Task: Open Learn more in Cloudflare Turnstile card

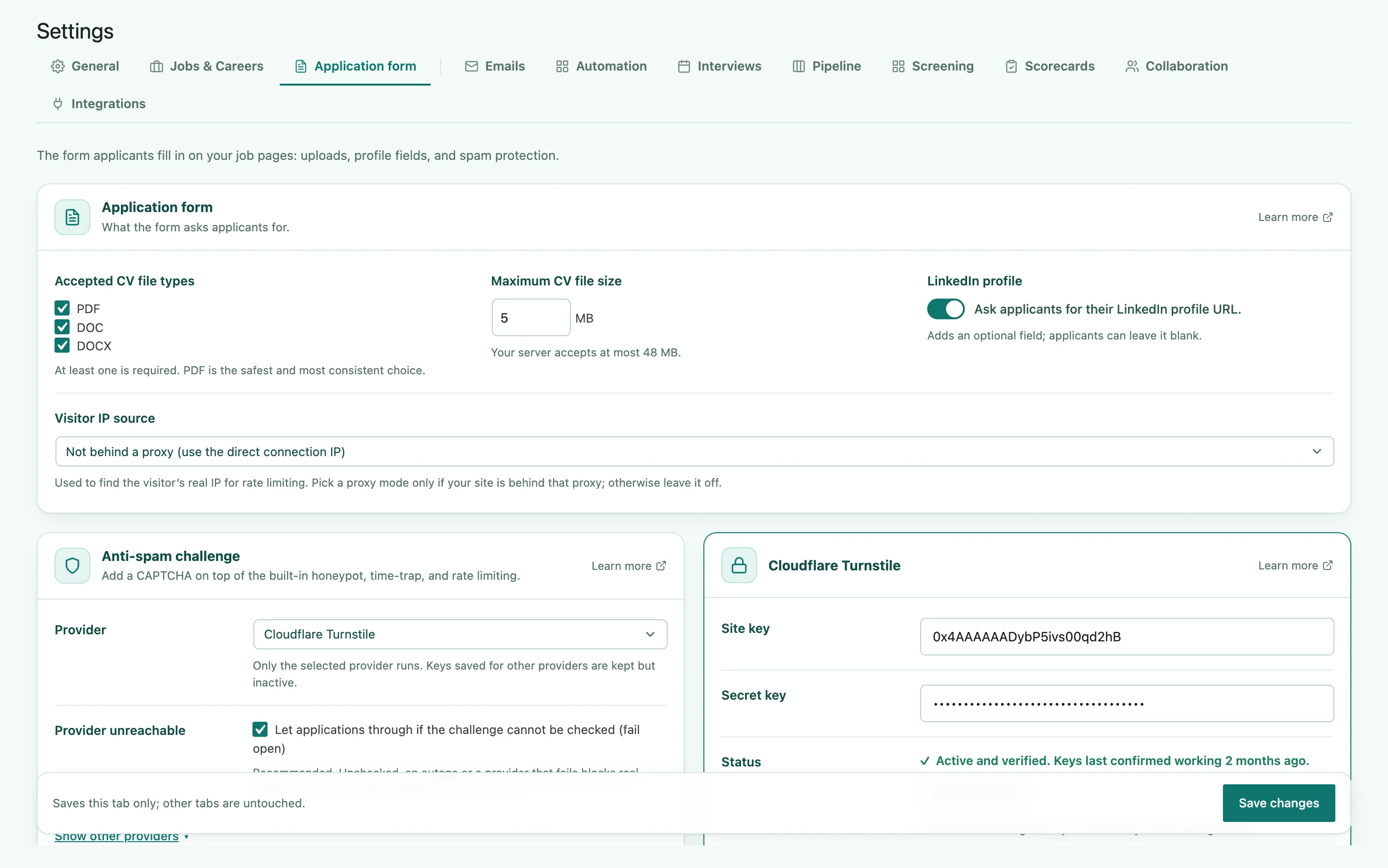Action: [1295, 565]
